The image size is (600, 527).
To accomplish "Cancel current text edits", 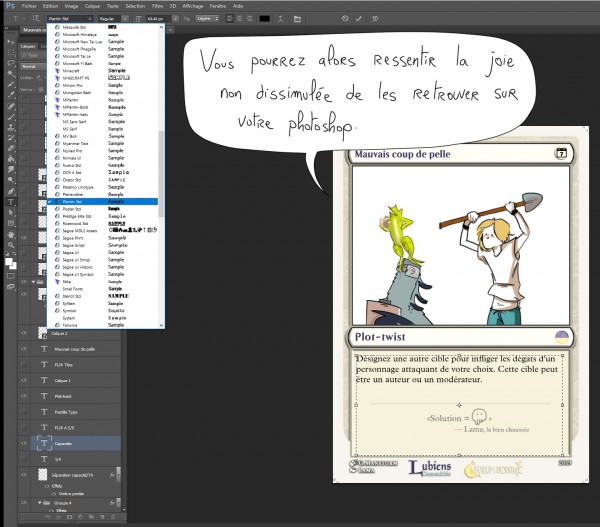I will [345, 18].
